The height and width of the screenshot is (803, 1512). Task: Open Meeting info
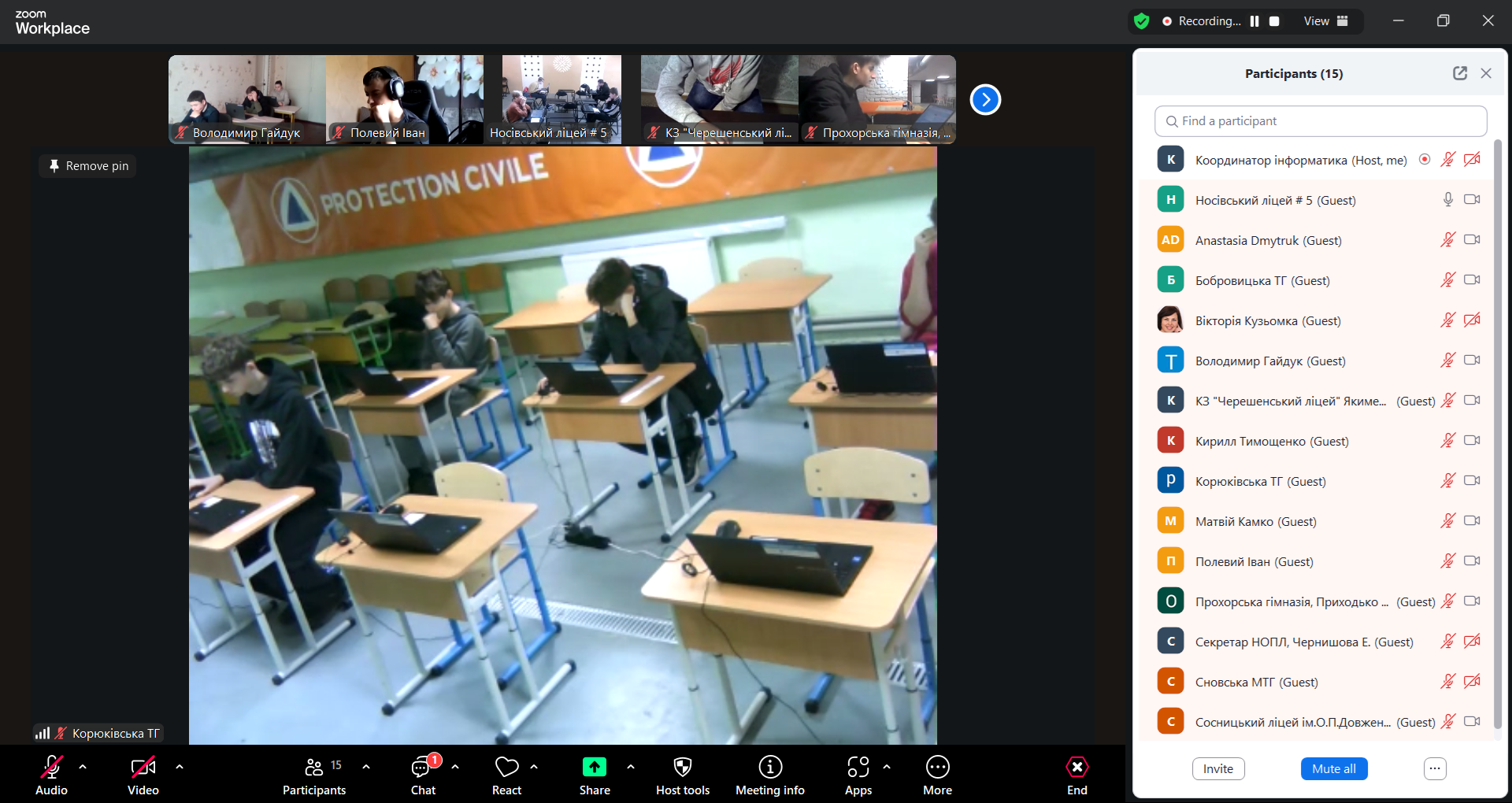[769, 768]
